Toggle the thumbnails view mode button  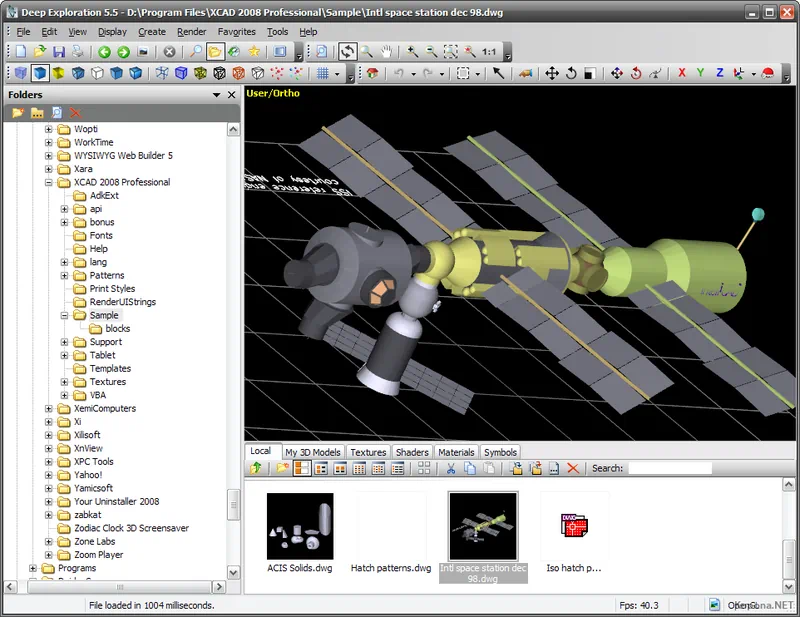303,468
